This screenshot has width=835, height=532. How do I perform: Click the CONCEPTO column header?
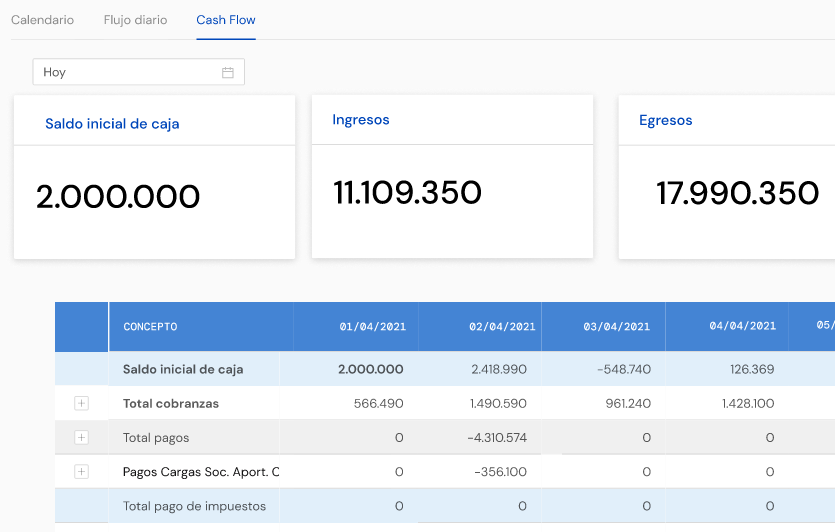click(150, 327)
